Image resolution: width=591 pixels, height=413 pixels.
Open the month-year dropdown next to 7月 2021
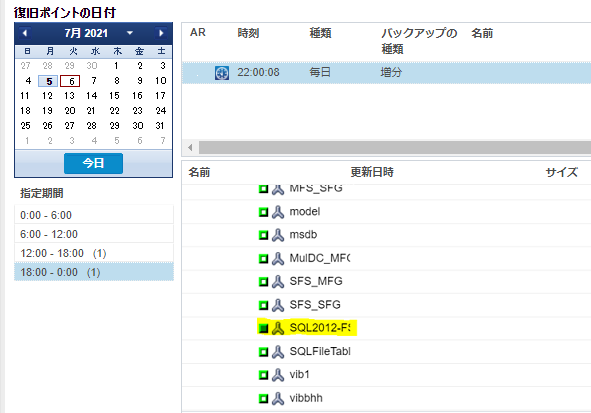130,33
